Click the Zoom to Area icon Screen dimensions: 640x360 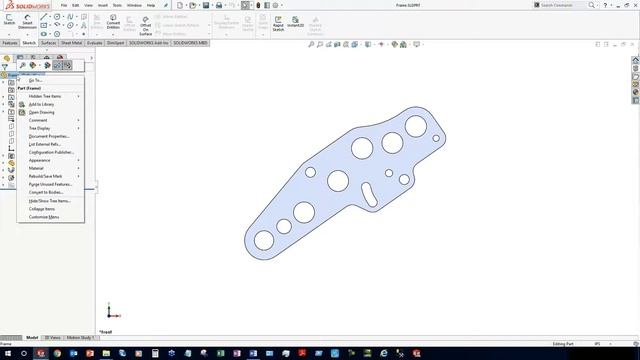coord(320,44)
